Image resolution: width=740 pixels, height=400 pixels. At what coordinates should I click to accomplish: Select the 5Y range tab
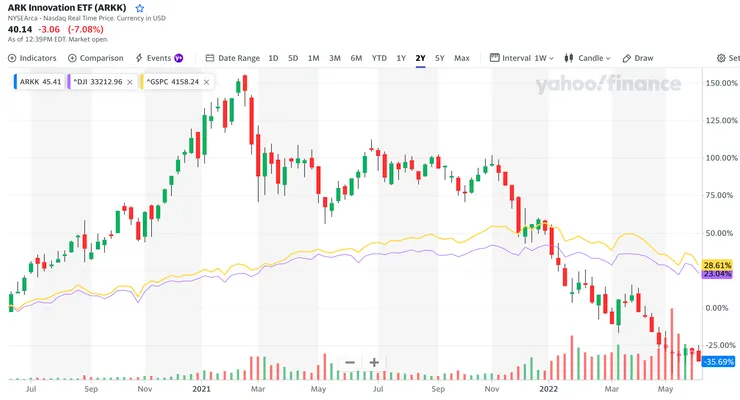[x=439, y=58]
